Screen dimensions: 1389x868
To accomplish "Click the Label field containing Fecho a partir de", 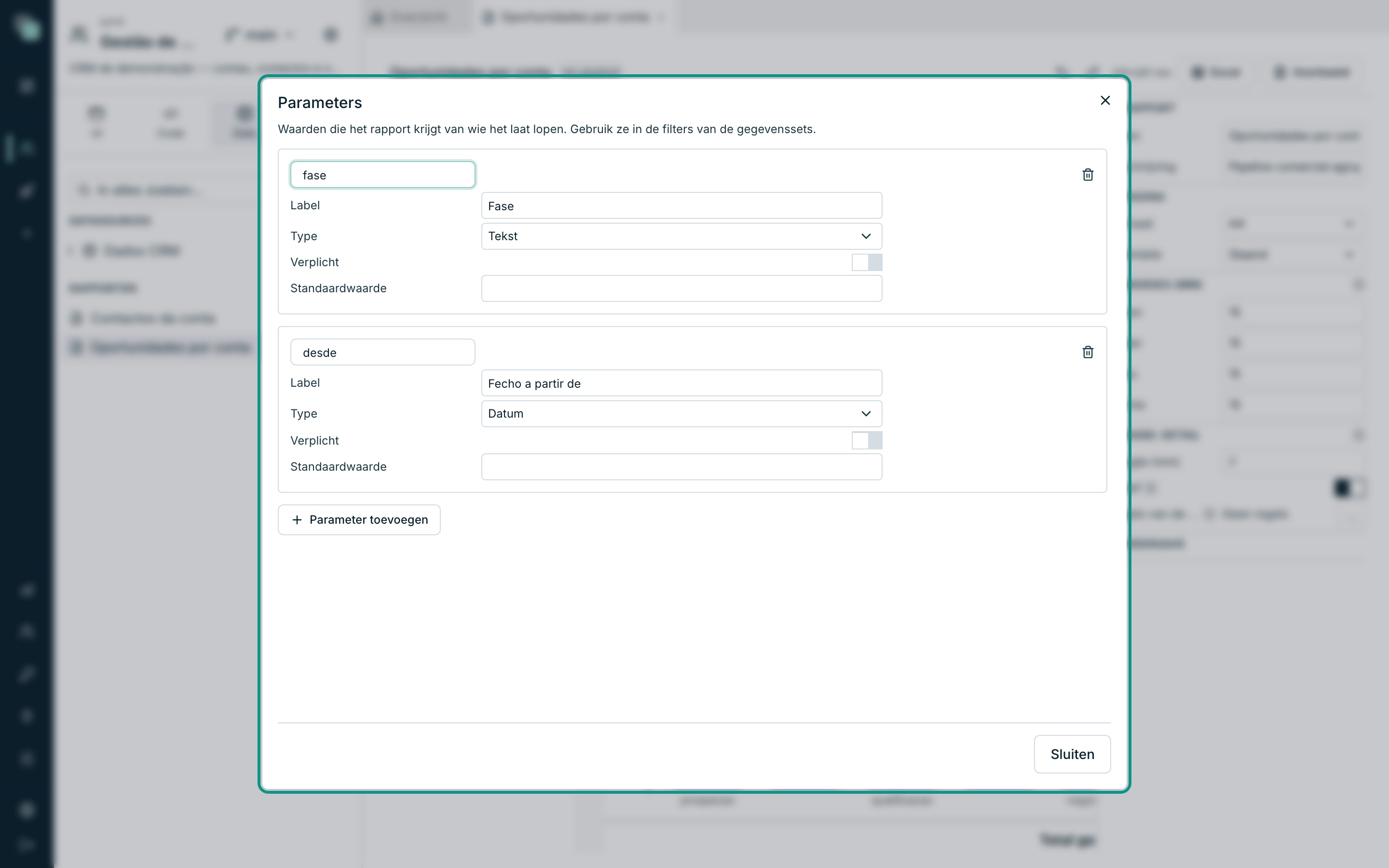I will (x=681, y=383).
